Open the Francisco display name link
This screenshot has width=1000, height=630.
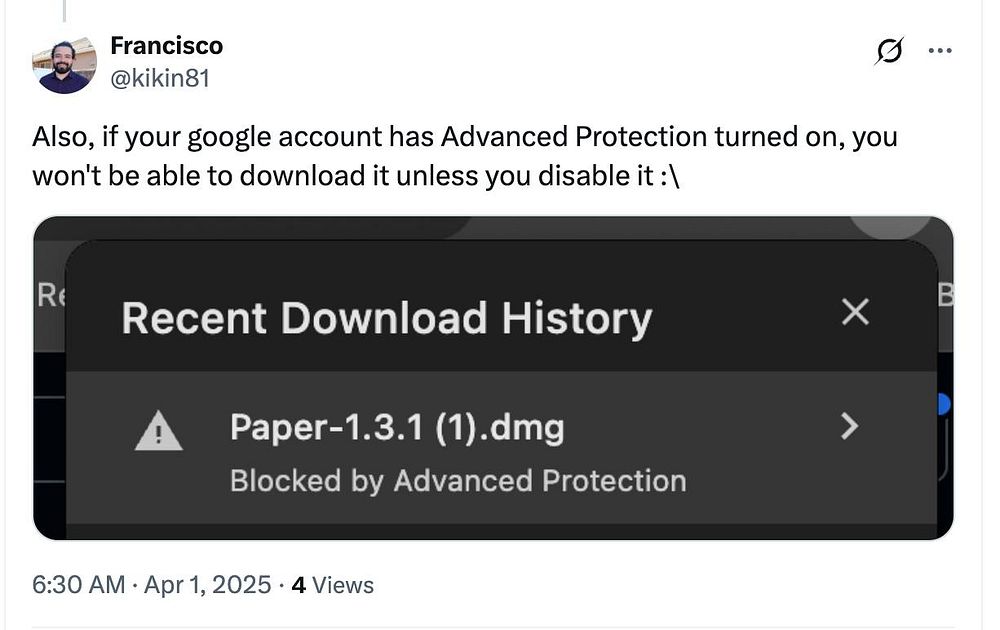coord(166,46)
